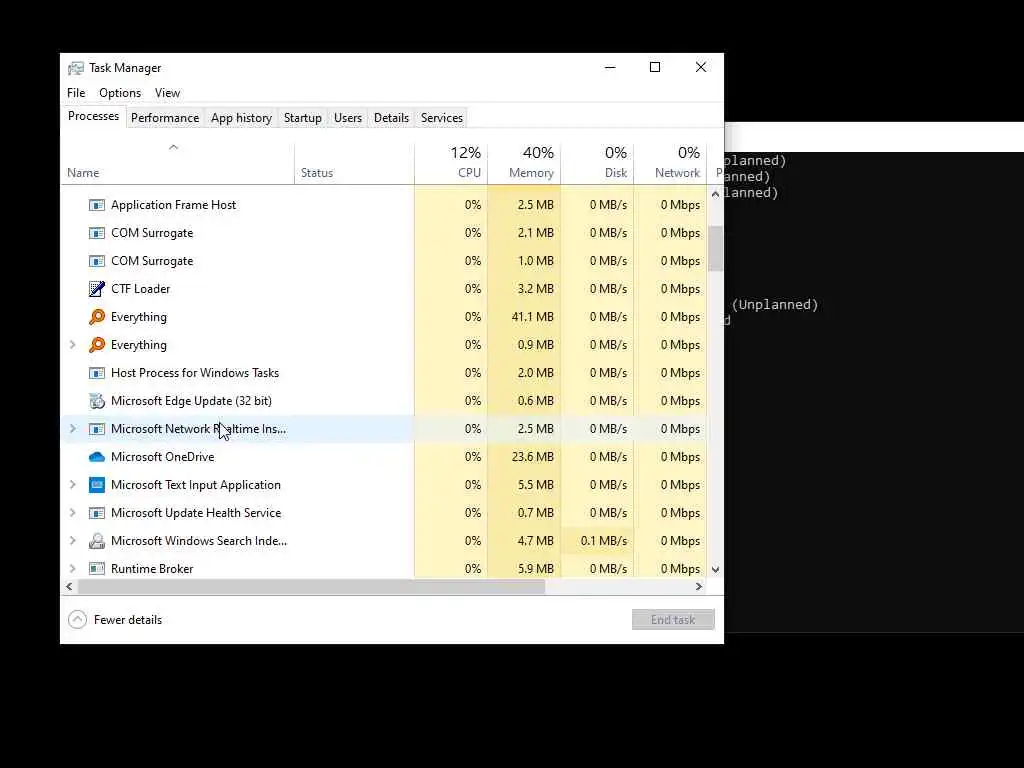Sort processes by Memory column
1024x768 pixels.
524,163
